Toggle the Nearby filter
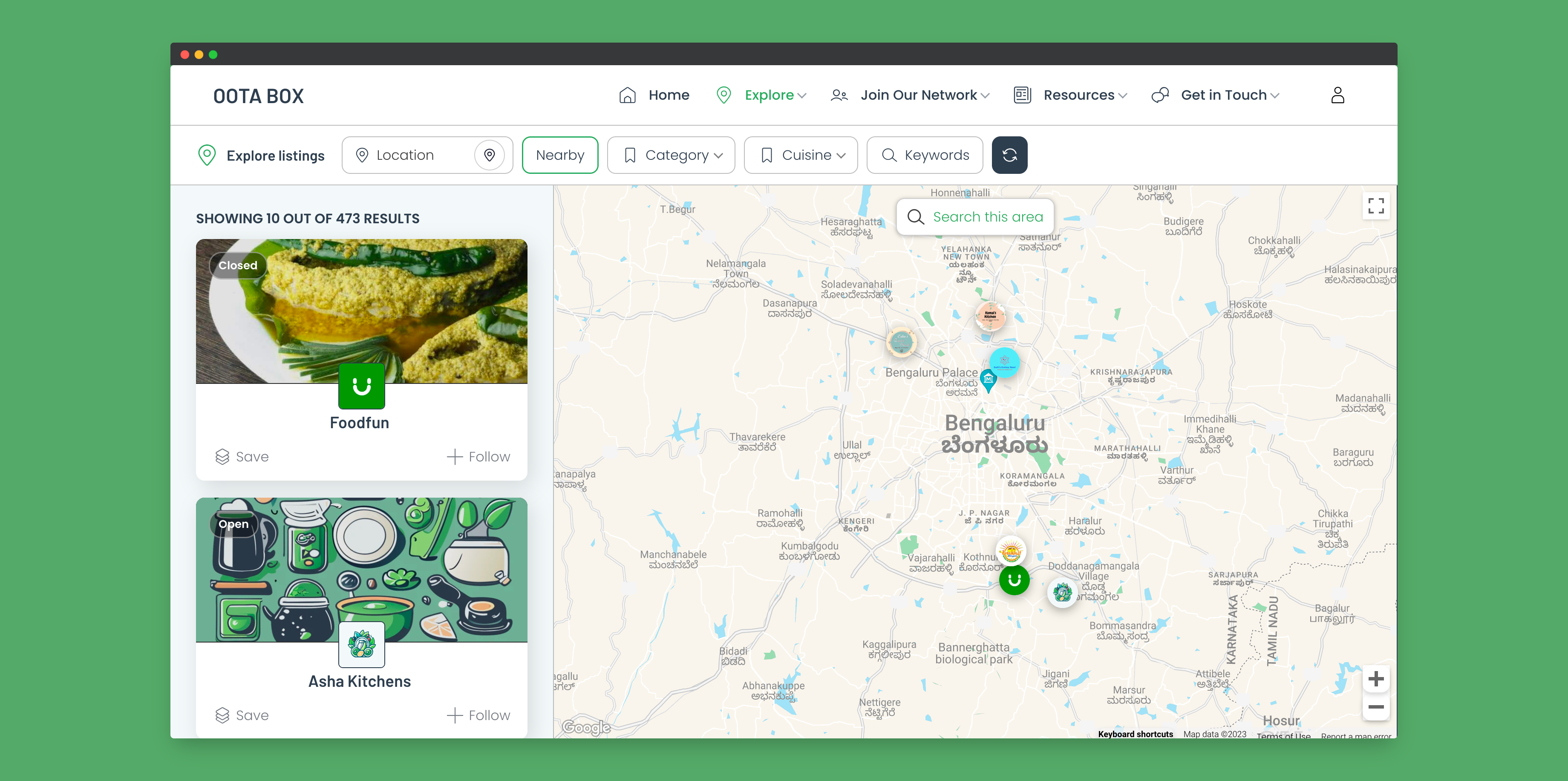The height and width of the screenshot is (781, 1568). point(560,155)
